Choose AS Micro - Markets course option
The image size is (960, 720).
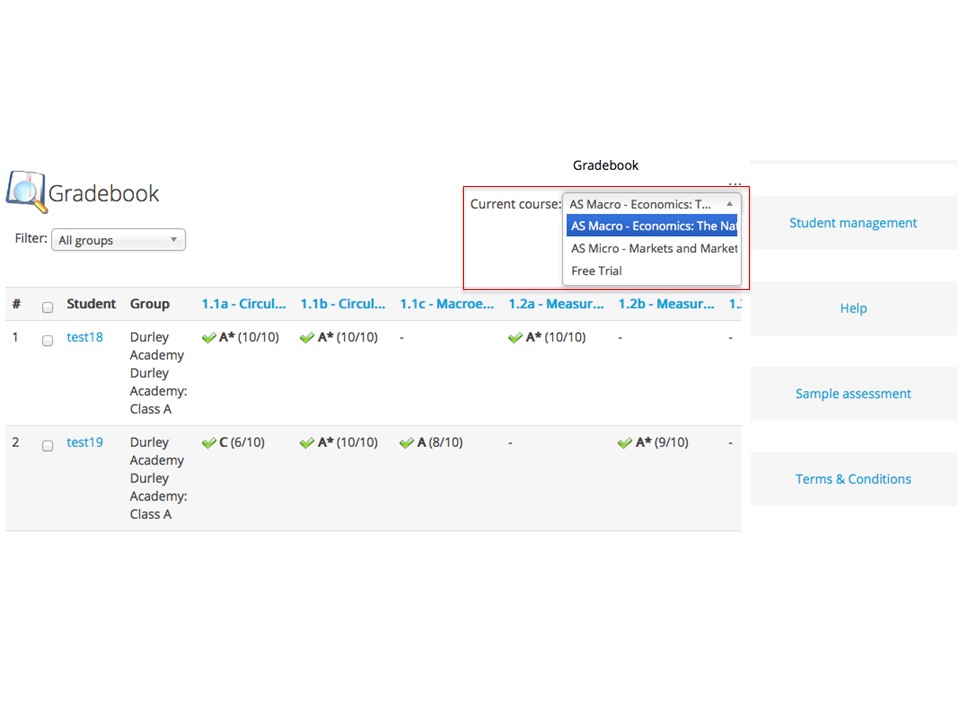652,249
